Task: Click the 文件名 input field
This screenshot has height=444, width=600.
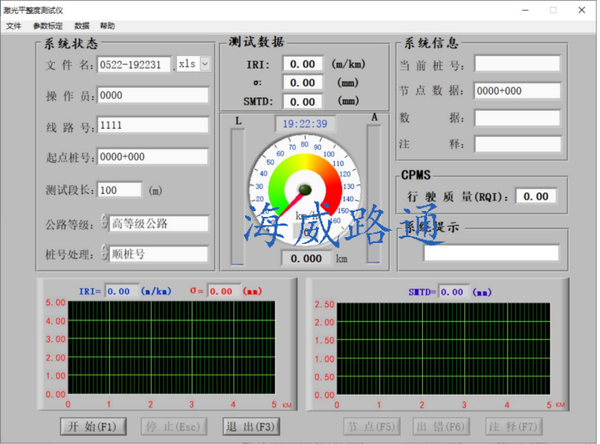Action: [x=134, y=64]
